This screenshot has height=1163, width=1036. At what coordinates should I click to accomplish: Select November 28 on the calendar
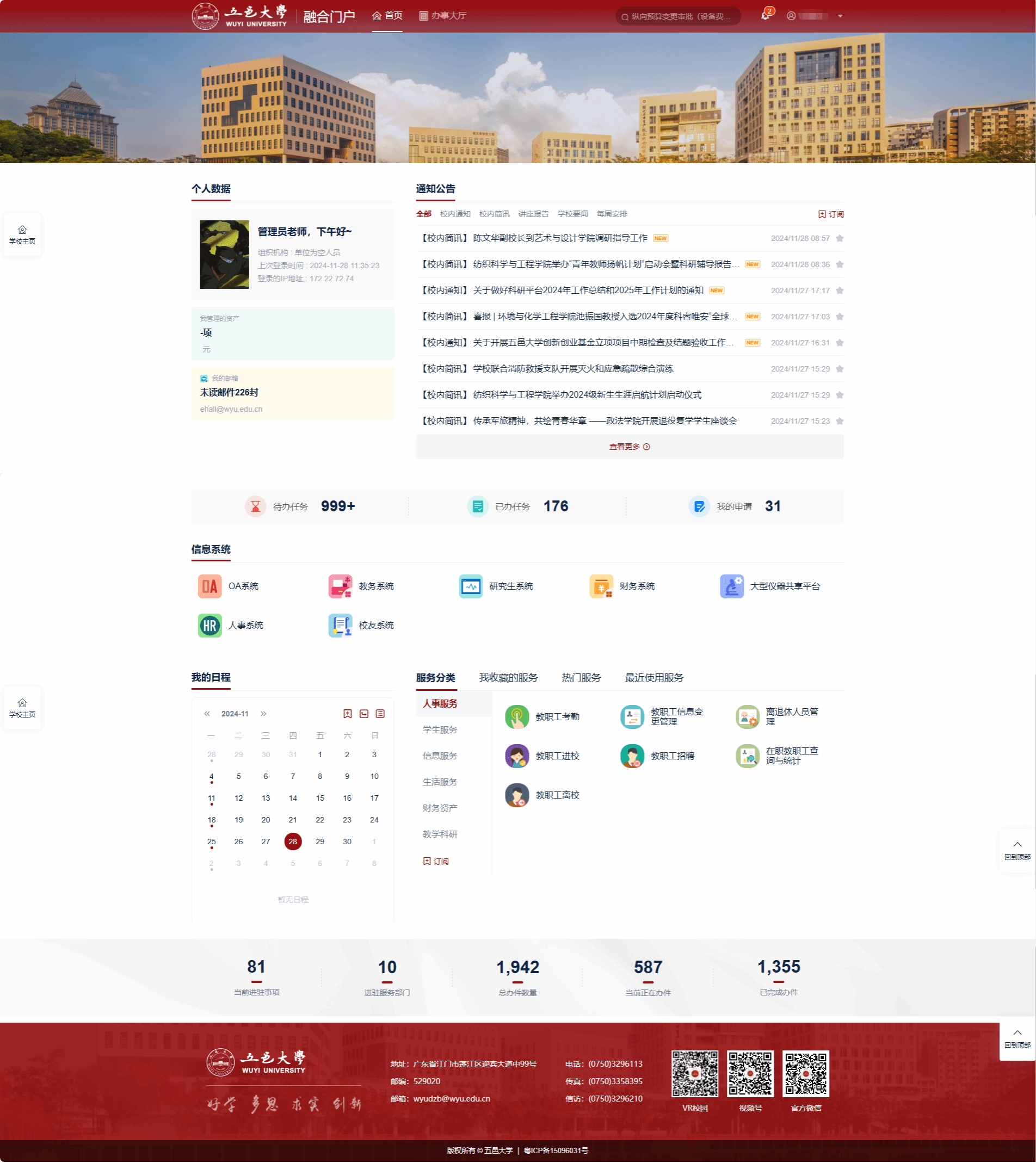point(293,841)
